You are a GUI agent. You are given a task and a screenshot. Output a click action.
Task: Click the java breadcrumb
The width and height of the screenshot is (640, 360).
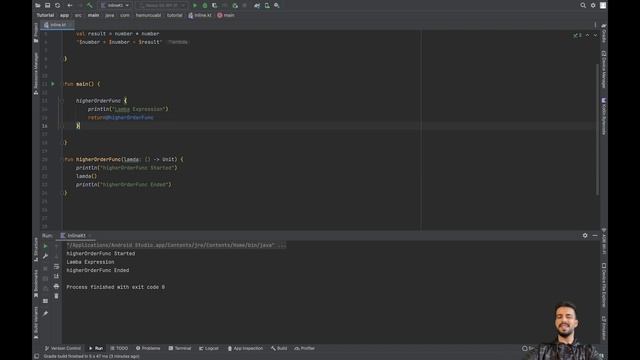[110, 15]
